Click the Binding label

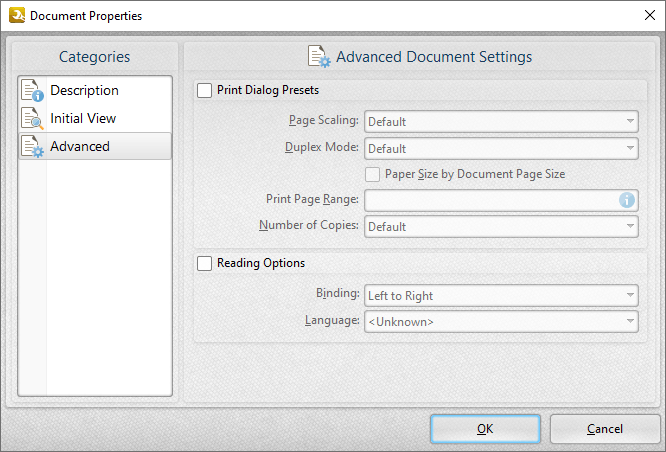pos(338,294)
